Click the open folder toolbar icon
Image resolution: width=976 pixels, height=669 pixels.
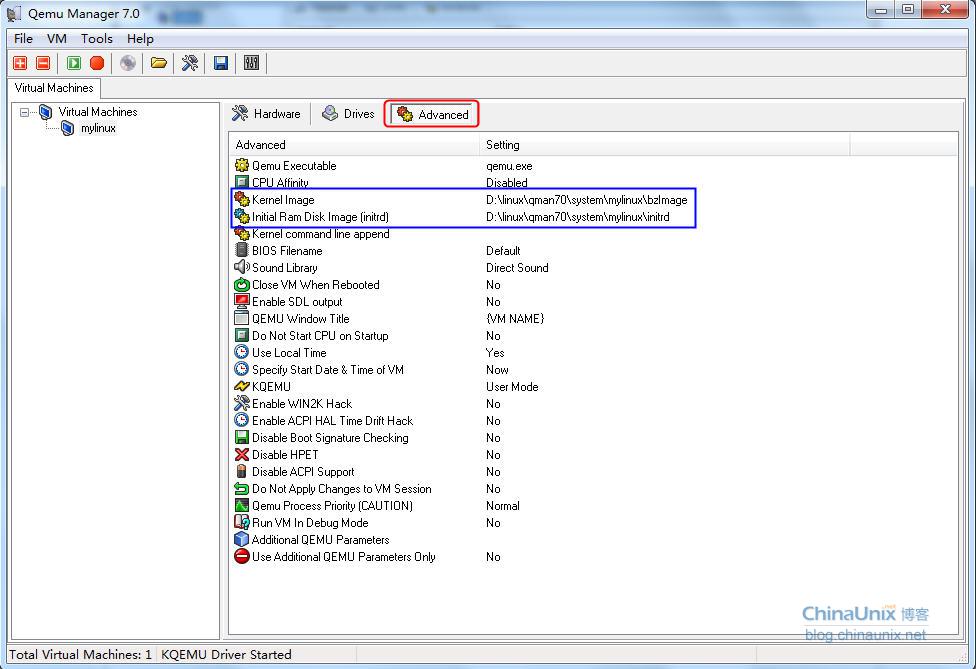tap(159, 63)
